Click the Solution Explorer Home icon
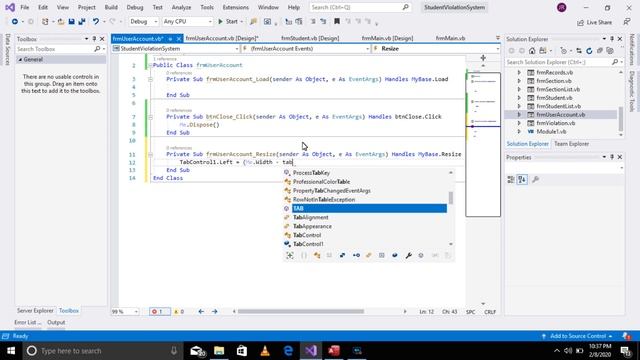 tap(532, 51)
